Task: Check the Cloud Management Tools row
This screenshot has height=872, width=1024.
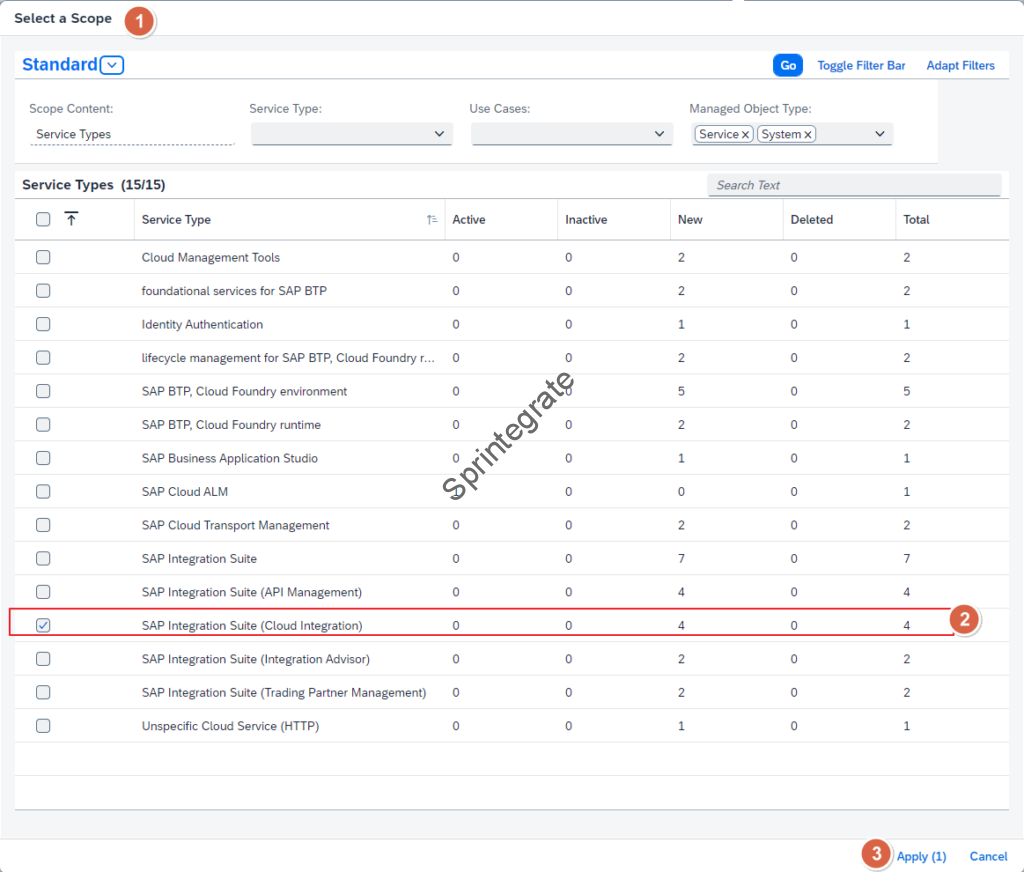Action: [42, 257]
